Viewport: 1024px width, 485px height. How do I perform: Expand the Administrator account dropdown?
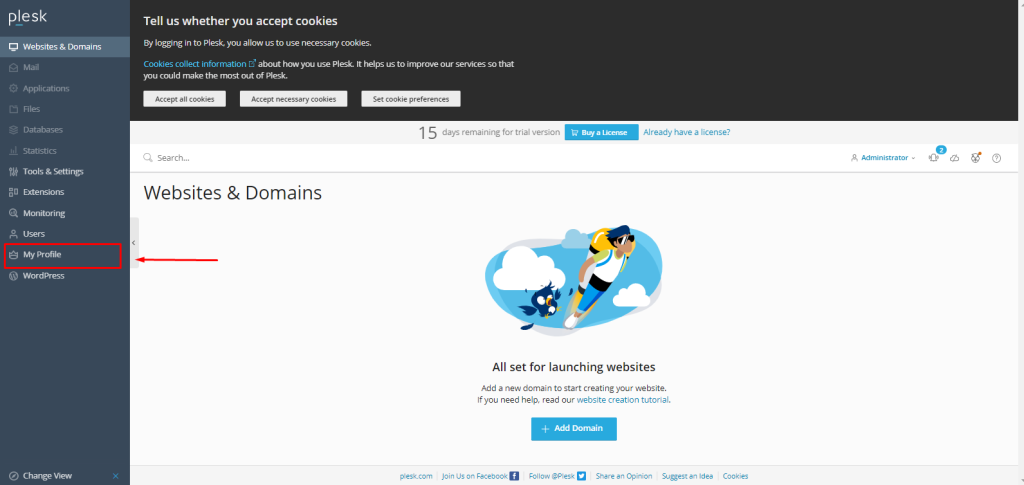pos(883,158)
